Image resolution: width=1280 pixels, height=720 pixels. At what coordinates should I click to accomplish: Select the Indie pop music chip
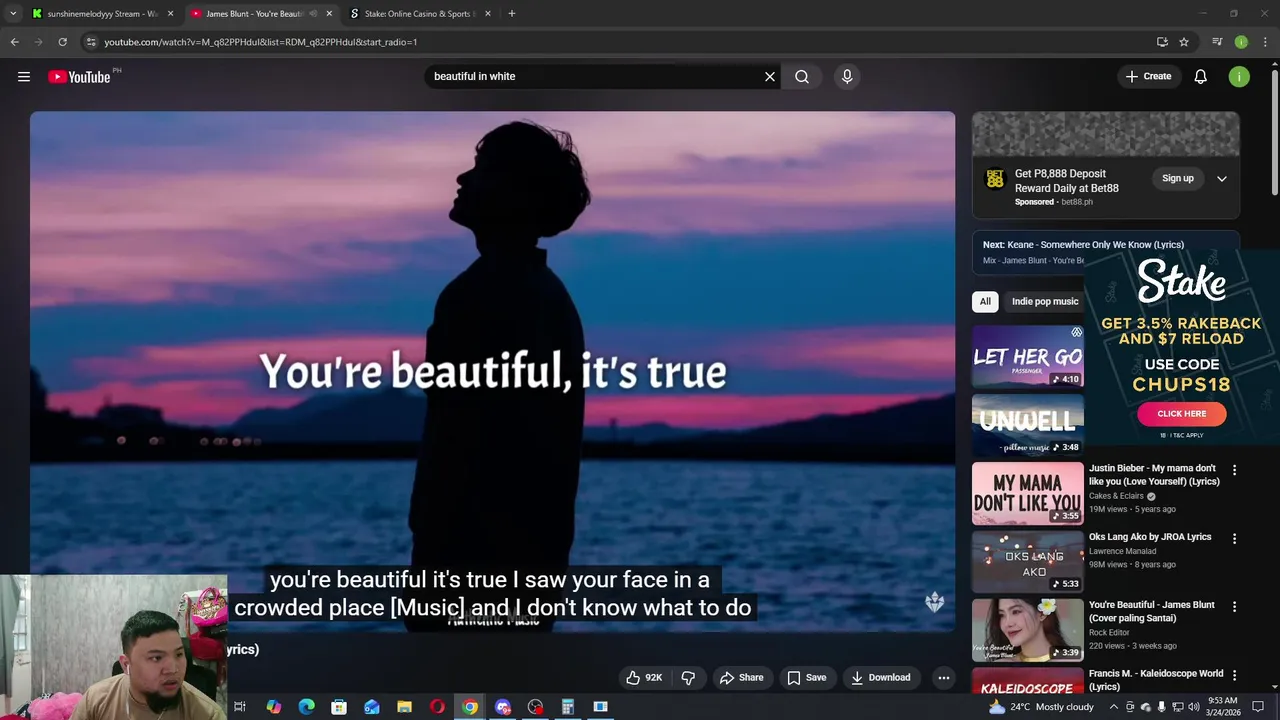[1045, 301]
